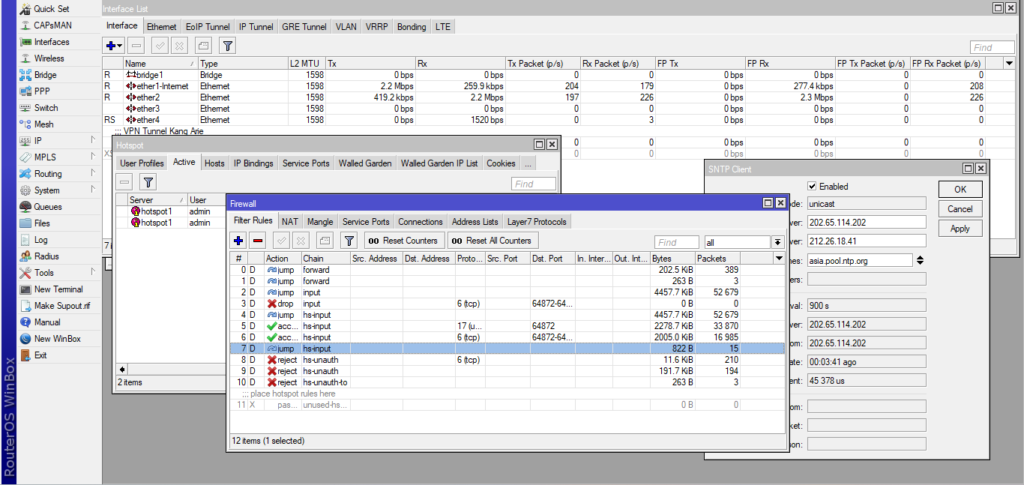Open VLAN tab in Interface List
The width and height of the screenshot is (1024, 485).
(x=346, y=27)
